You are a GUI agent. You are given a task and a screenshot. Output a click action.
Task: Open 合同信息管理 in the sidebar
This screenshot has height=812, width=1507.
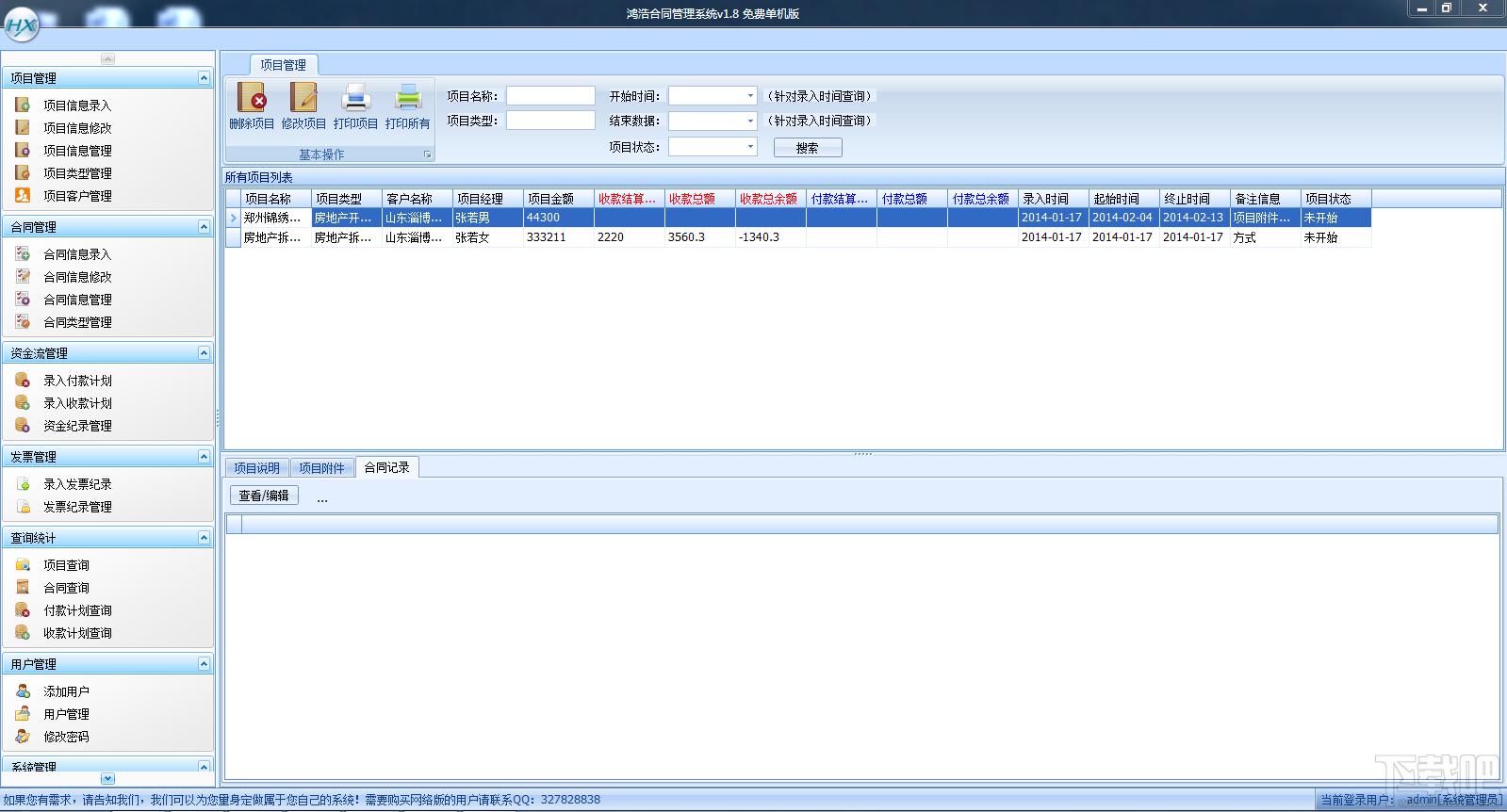click(x=77, y=300)
